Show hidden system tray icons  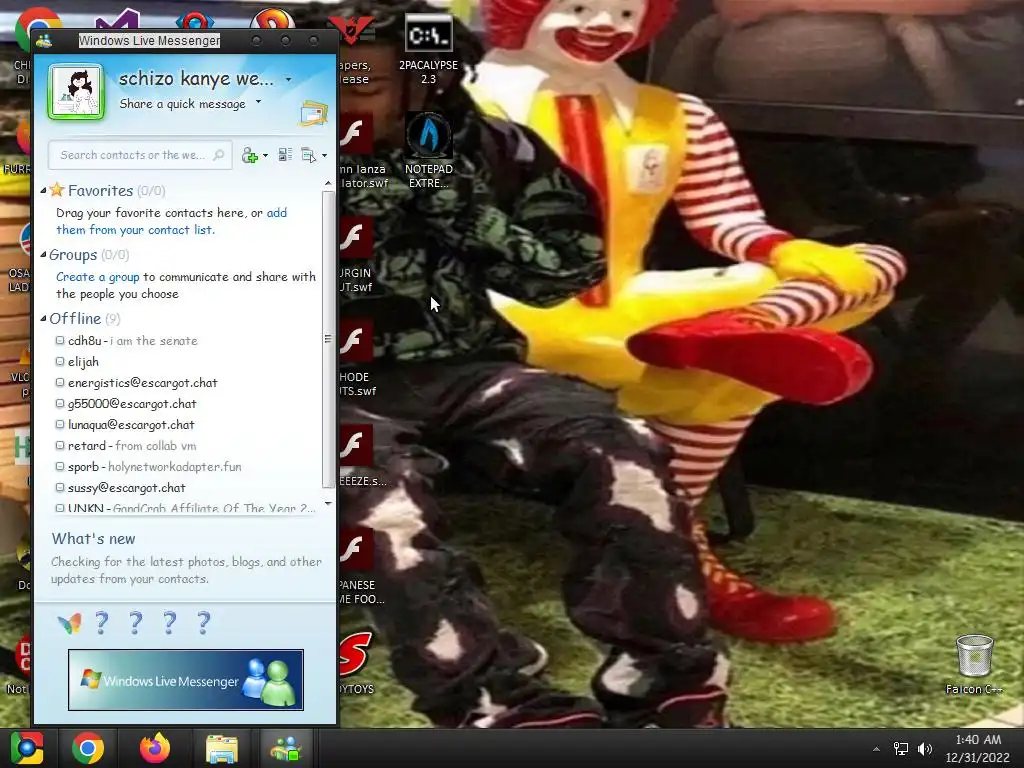point(876,749)
